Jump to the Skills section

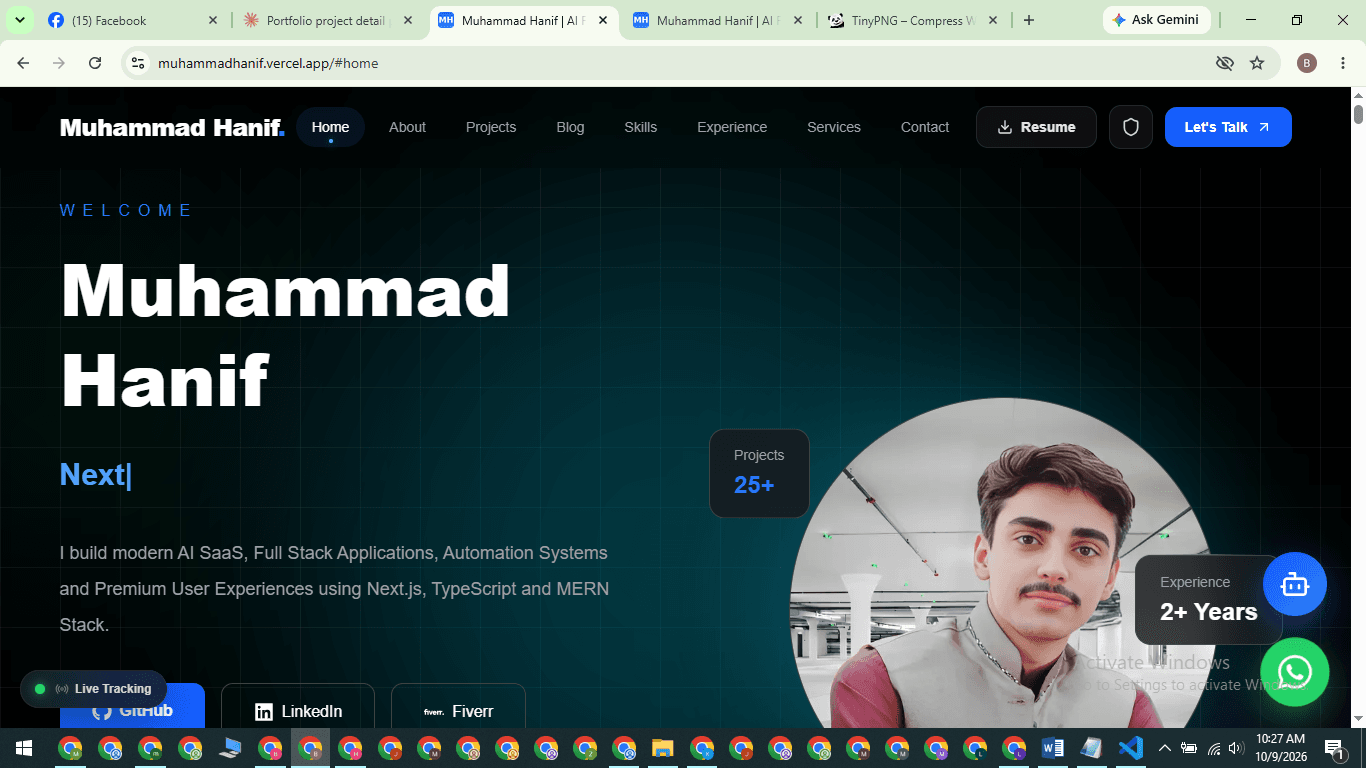click(641, 127)
